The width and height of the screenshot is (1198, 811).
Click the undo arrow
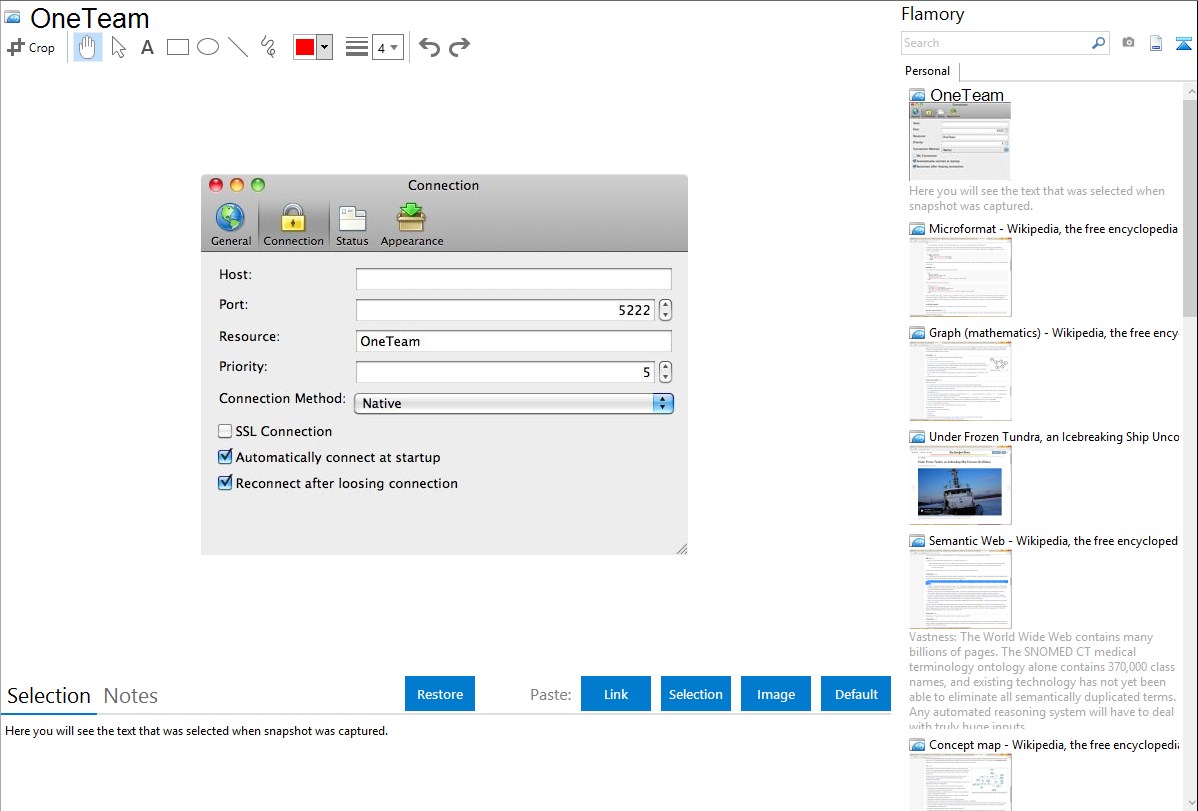tap(429, 47)
